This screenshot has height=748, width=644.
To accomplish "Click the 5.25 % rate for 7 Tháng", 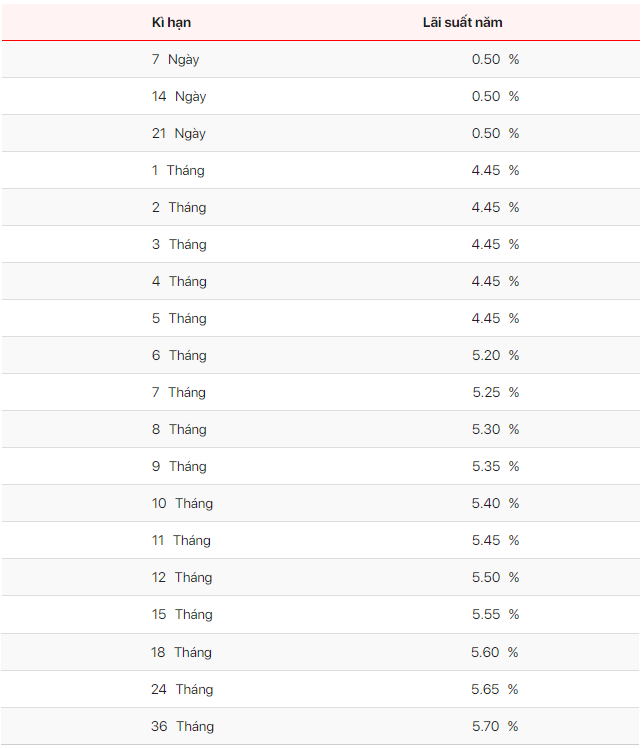I will click(x=495, y=392).
